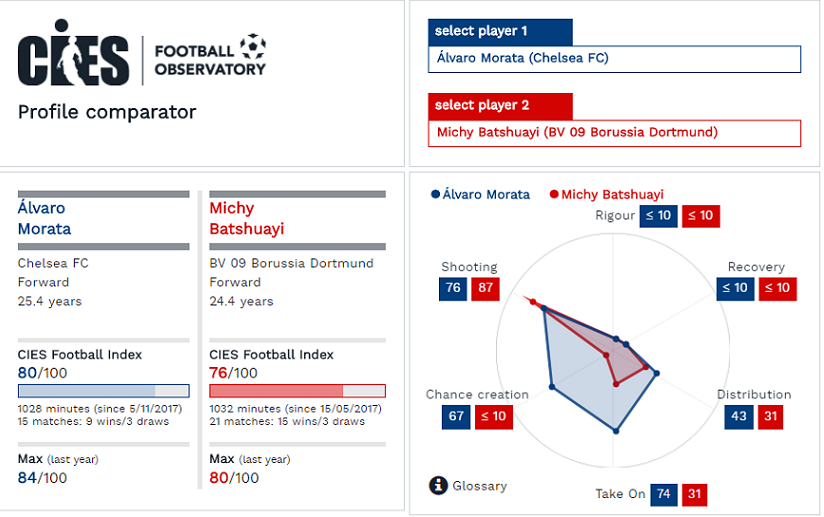
Task: Click Morata's blue CIES index bar
Action: 104,391
